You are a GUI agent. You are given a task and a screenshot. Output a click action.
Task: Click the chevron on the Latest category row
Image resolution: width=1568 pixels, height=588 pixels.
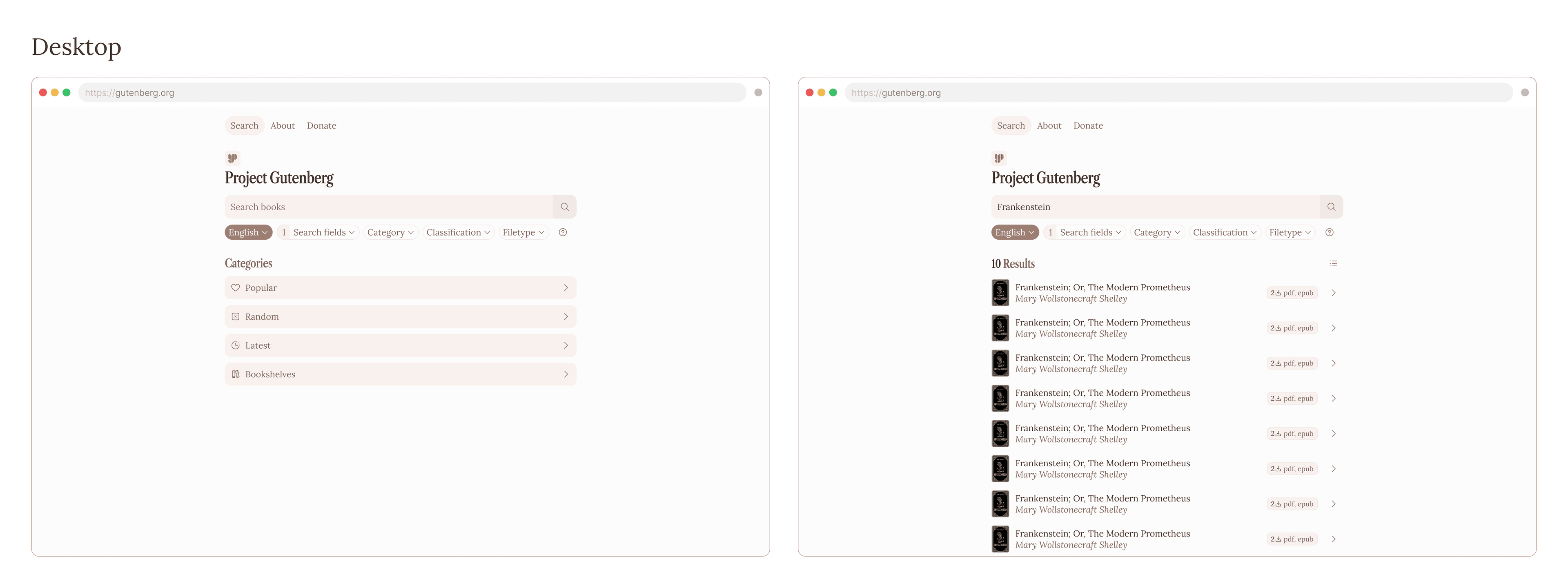click(x=566, y=345)
